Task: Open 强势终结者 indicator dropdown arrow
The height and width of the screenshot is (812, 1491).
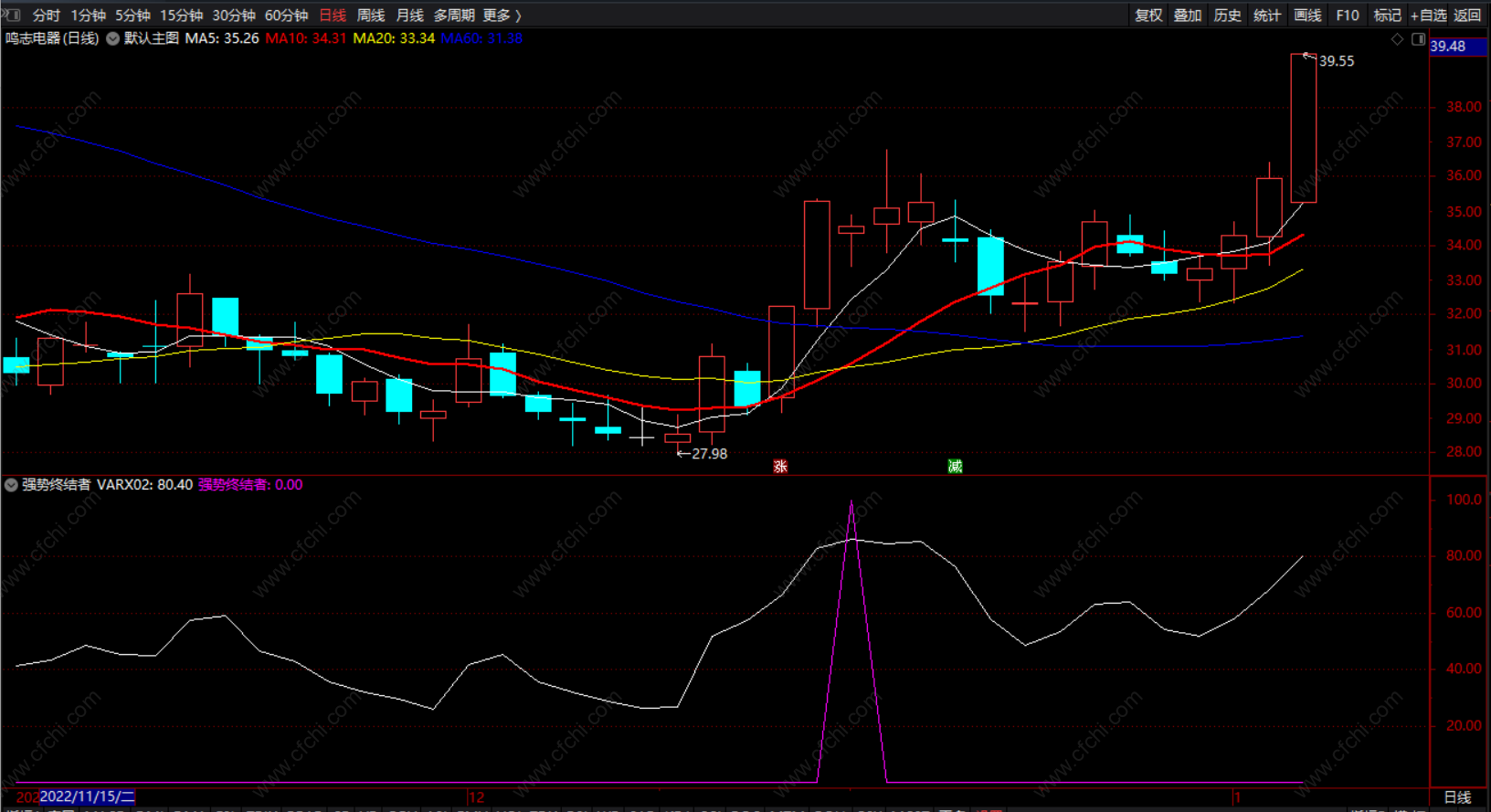Action: pos(11,485)
